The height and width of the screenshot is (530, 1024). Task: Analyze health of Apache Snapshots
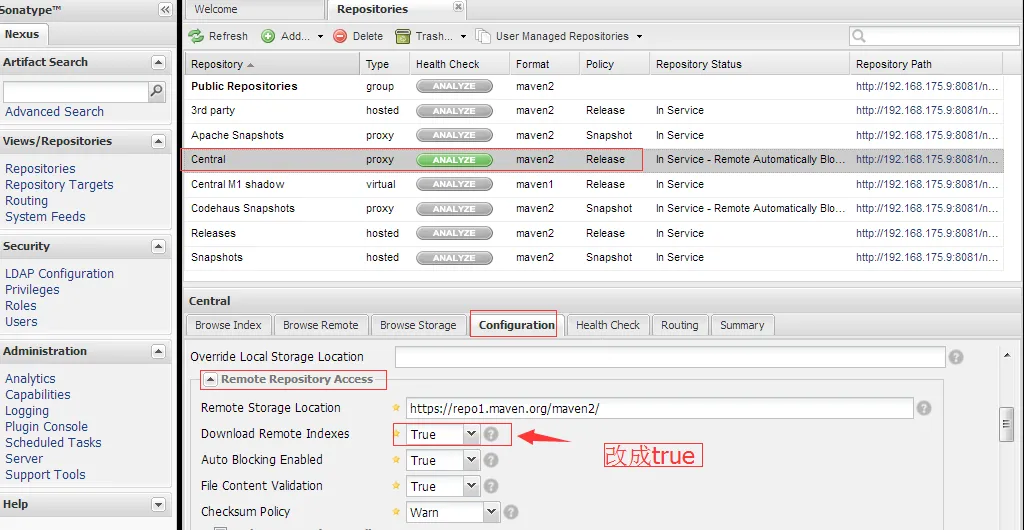pos(454,135)
